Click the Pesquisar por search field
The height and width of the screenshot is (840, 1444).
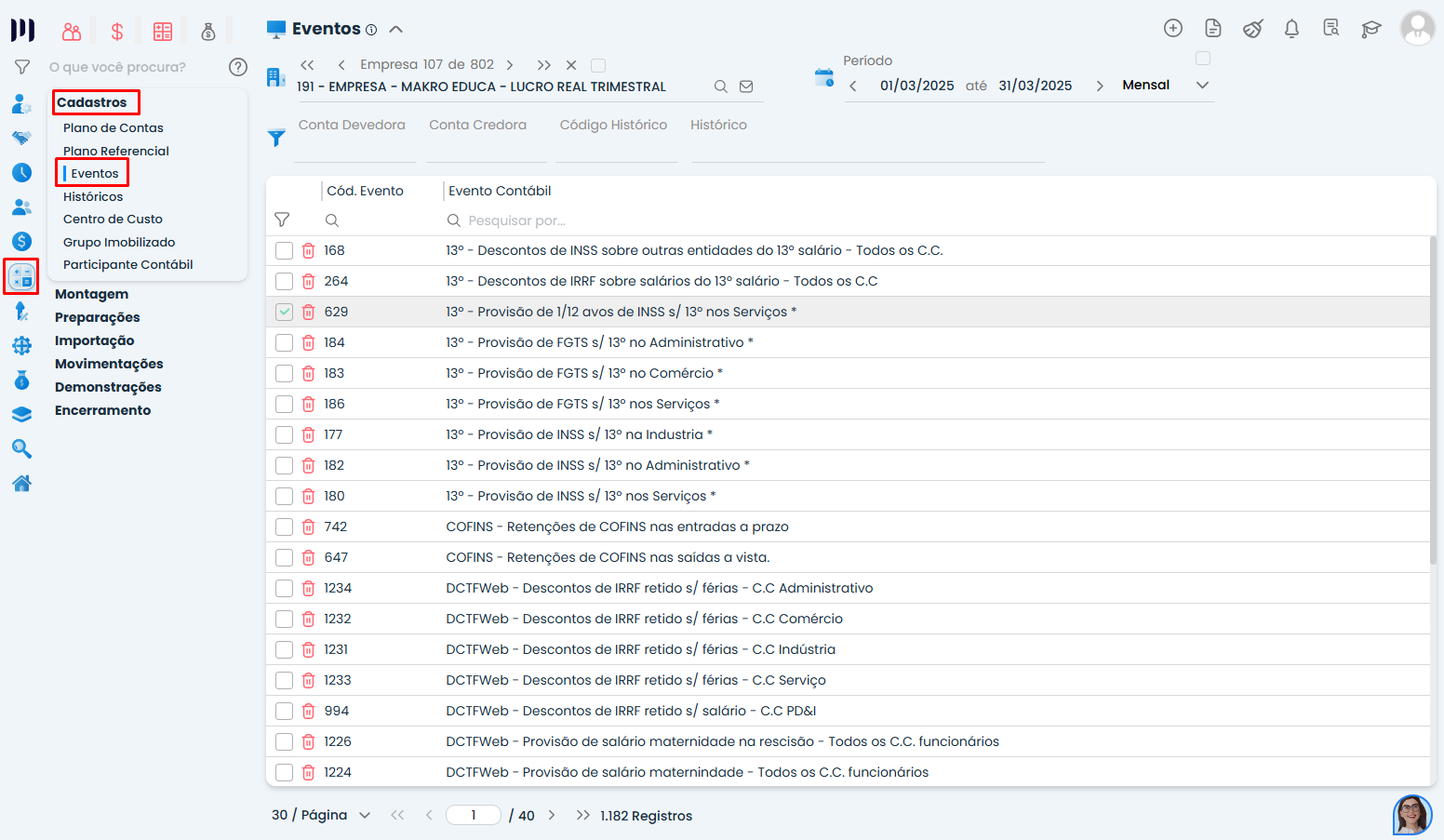click(x=558, y=220)
